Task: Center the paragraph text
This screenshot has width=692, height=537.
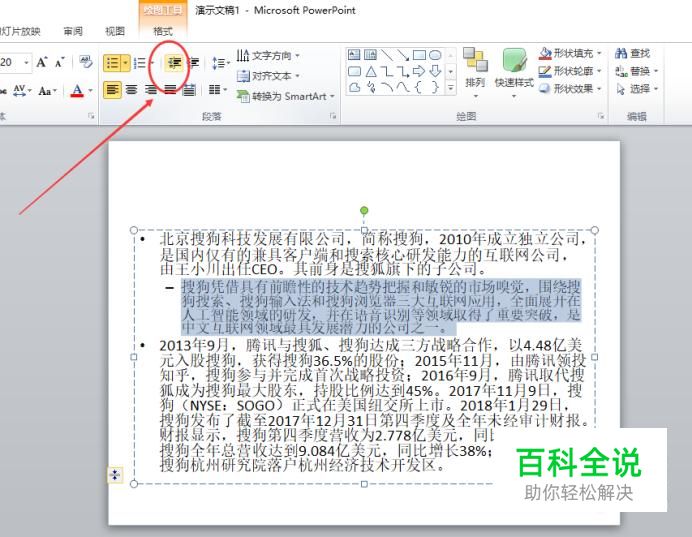Action: coord(132,90)
